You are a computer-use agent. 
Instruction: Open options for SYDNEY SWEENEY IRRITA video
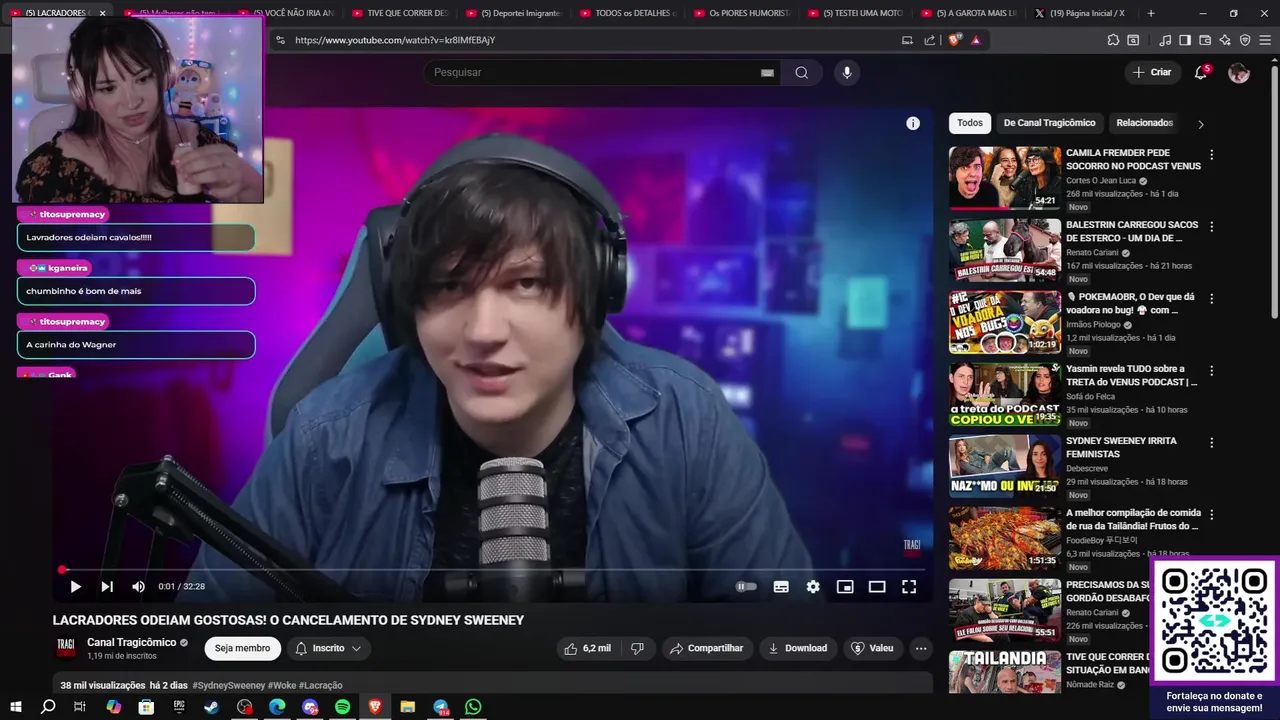coord(1212,443)
